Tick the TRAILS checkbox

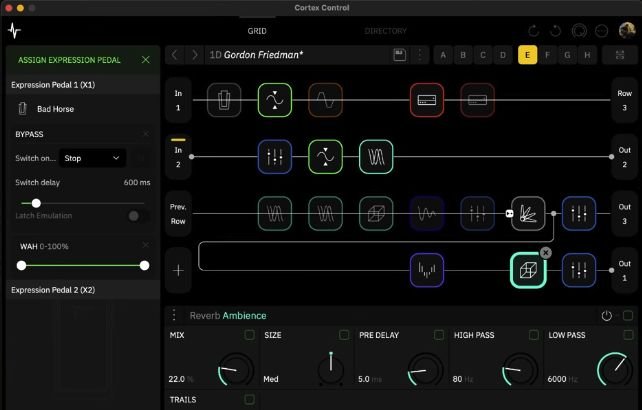[249, 399]
